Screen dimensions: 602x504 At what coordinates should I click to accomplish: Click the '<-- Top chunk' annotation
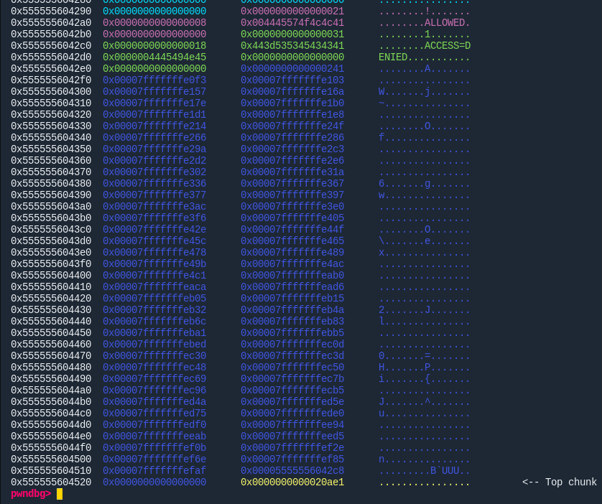tap(559, 482)
